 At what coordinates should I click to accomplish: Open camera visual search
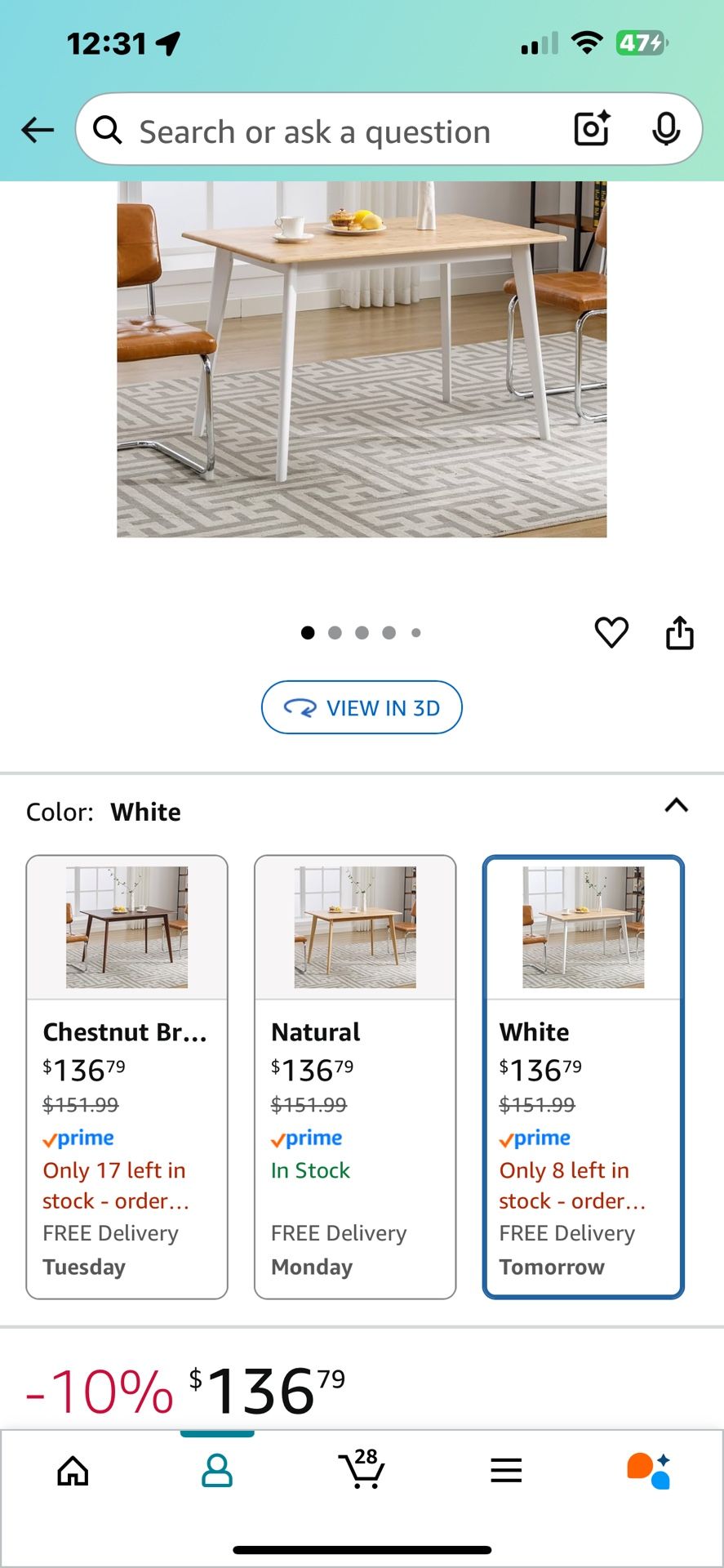pos(592,129)
